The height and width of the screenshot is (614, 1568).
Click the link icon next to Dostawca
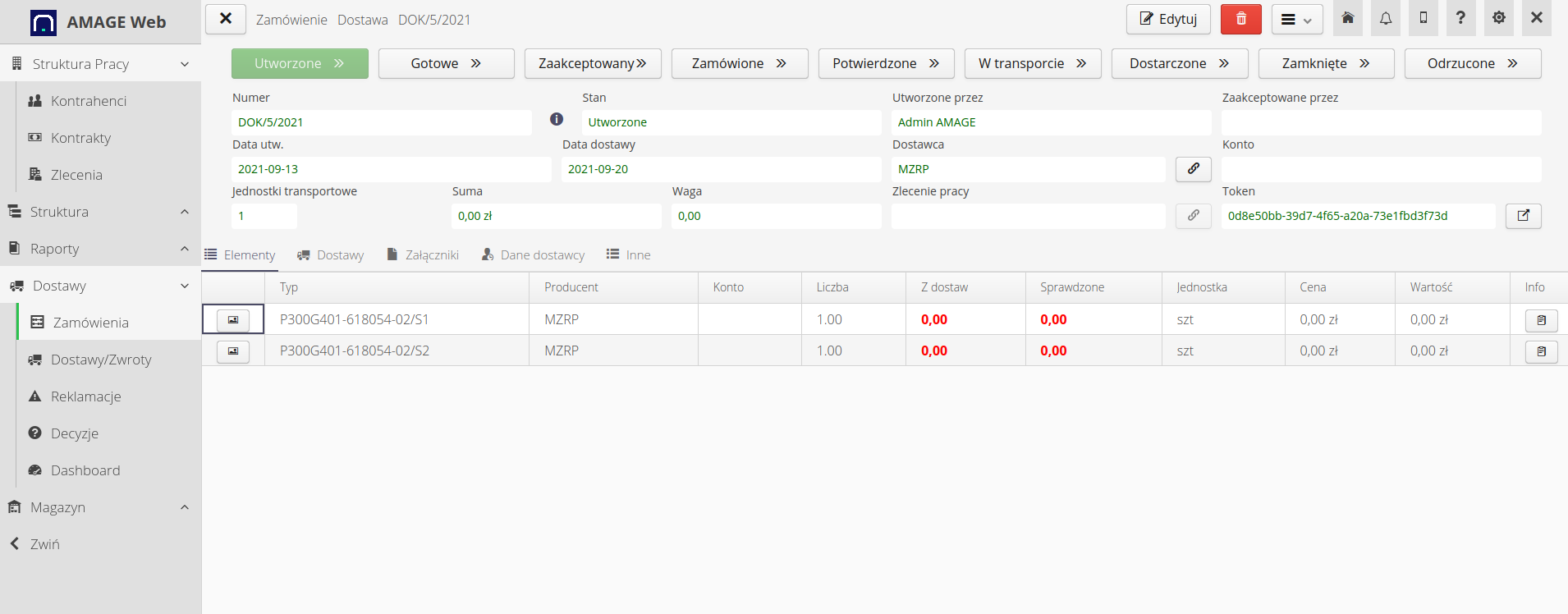tap(1193, 169)
